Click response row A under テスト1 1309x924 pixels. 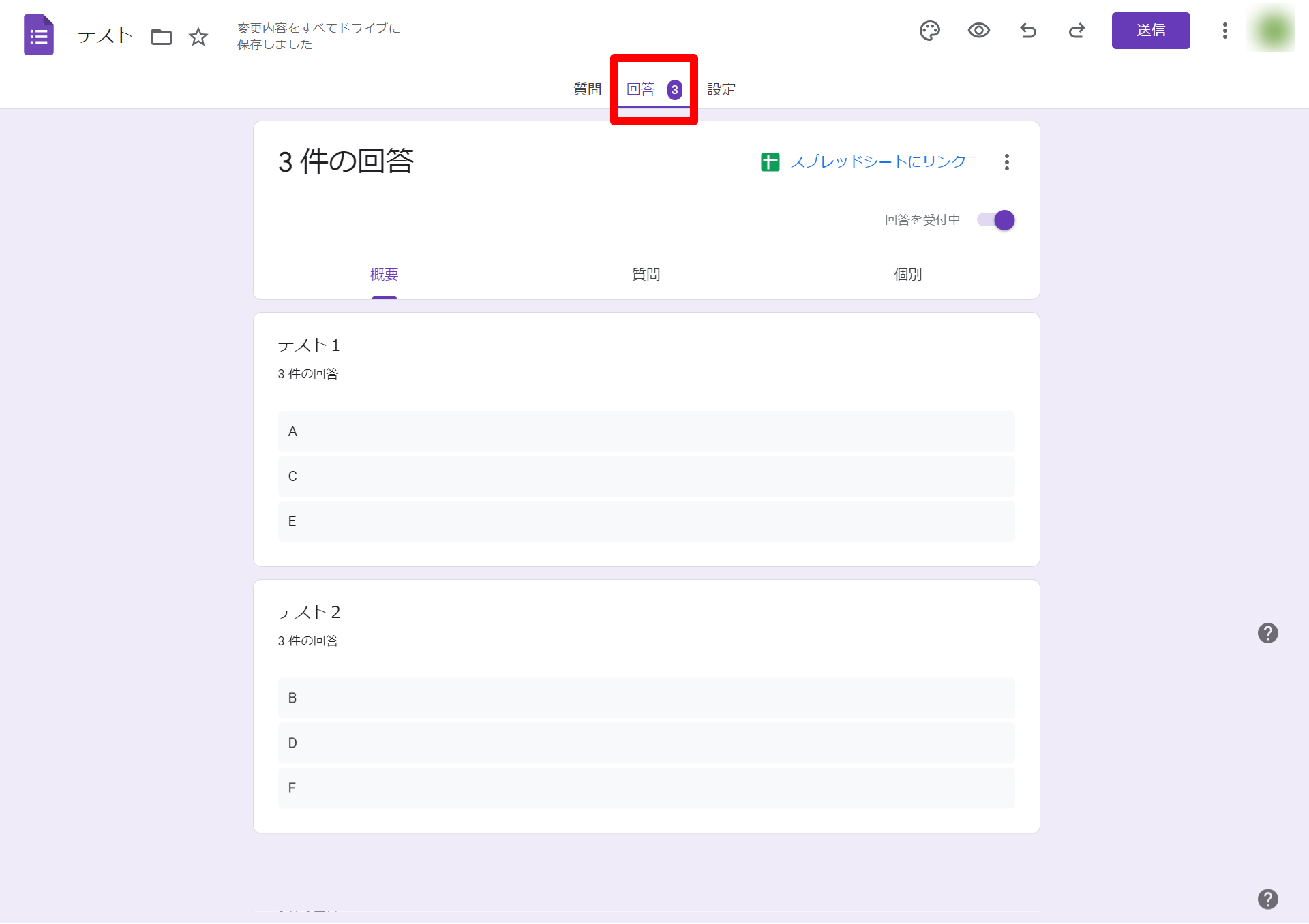[646, 431]
